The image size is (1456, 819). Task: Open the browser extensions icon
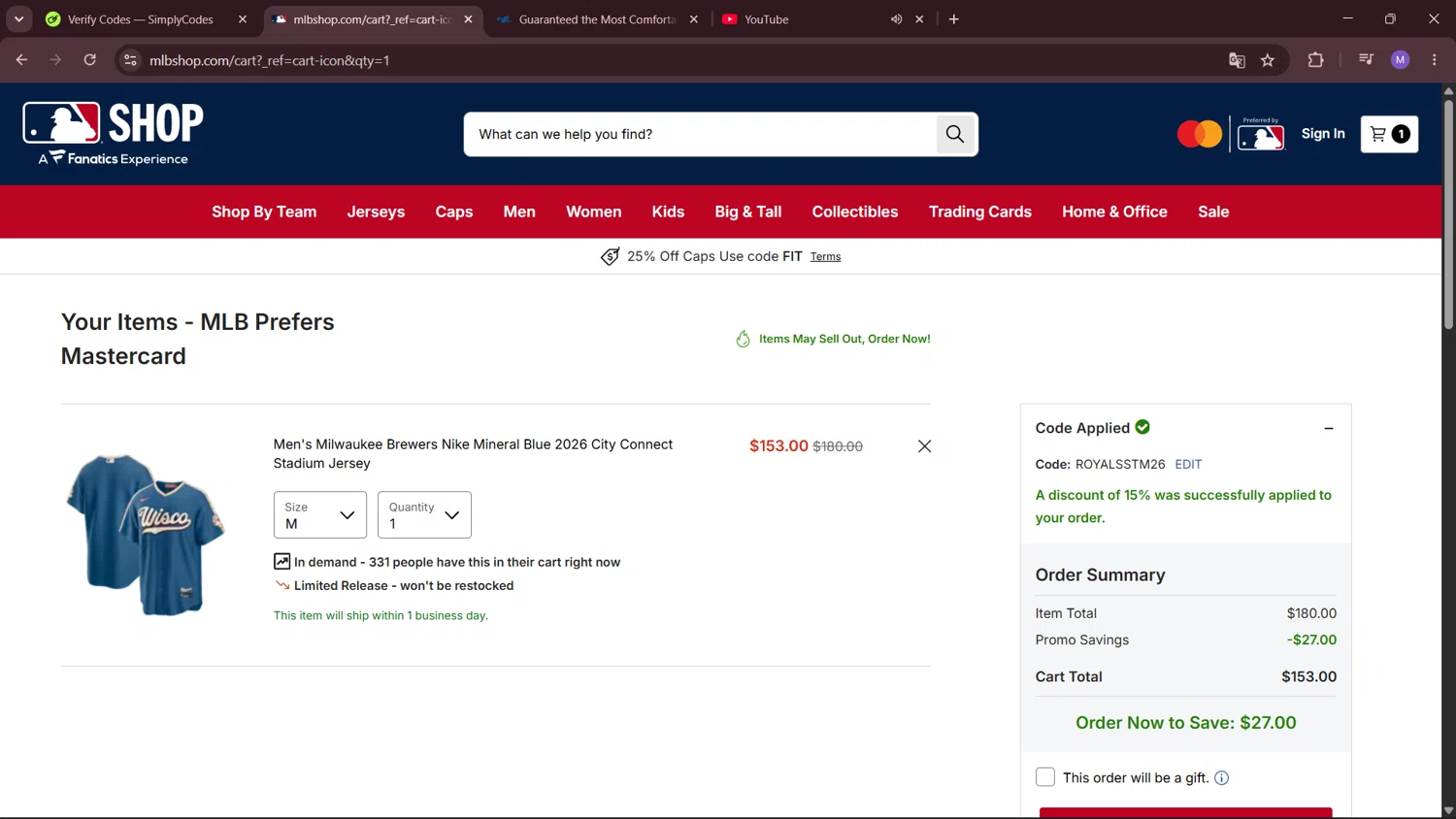click(x=1316, y=60)
